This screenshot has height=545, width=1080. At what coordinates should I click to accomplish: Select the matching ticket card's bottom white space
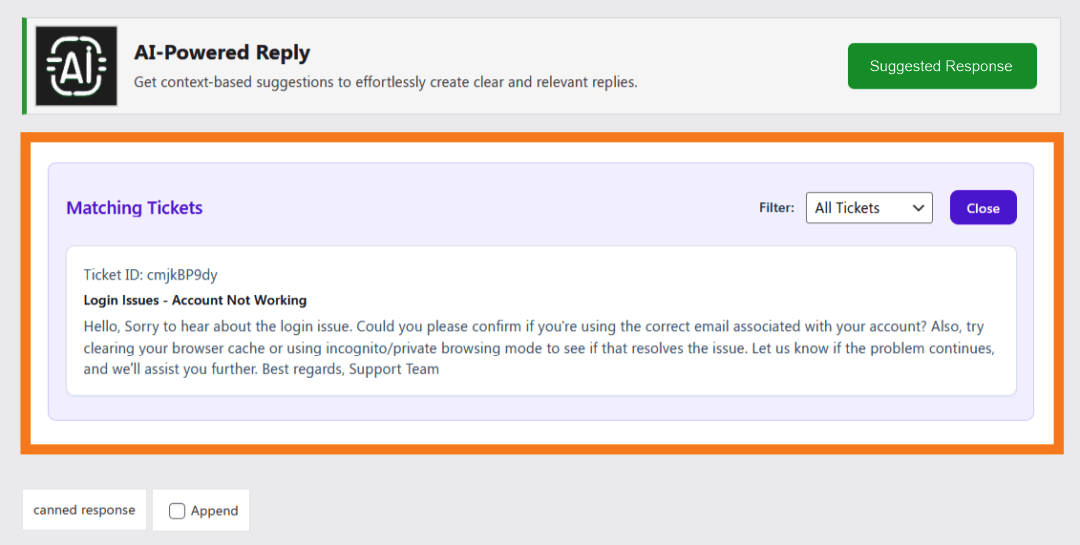pos(540,386)
